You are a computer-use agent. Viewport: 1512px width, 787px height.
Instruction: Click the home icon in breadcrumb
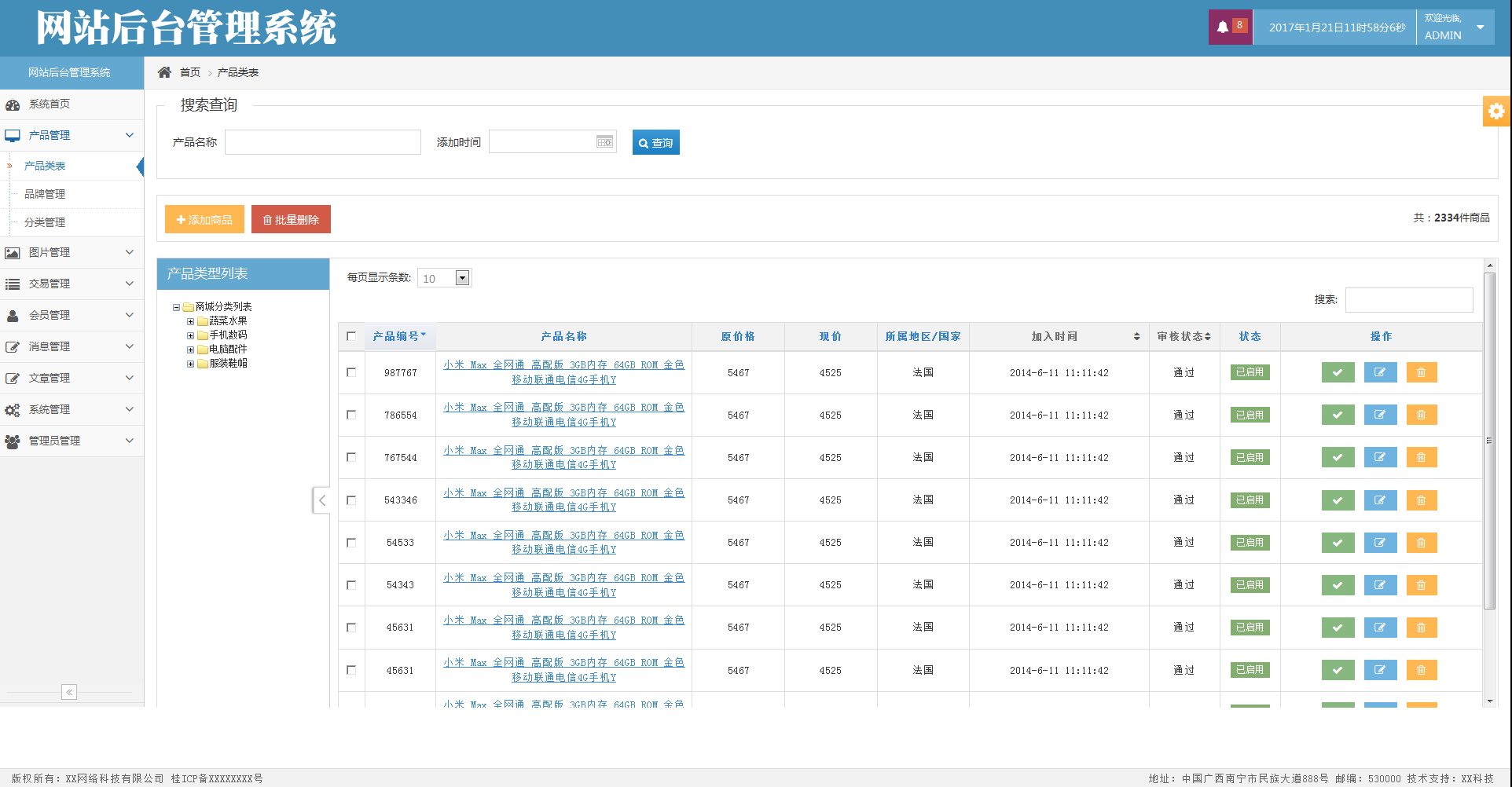click(x=164, y=72)
